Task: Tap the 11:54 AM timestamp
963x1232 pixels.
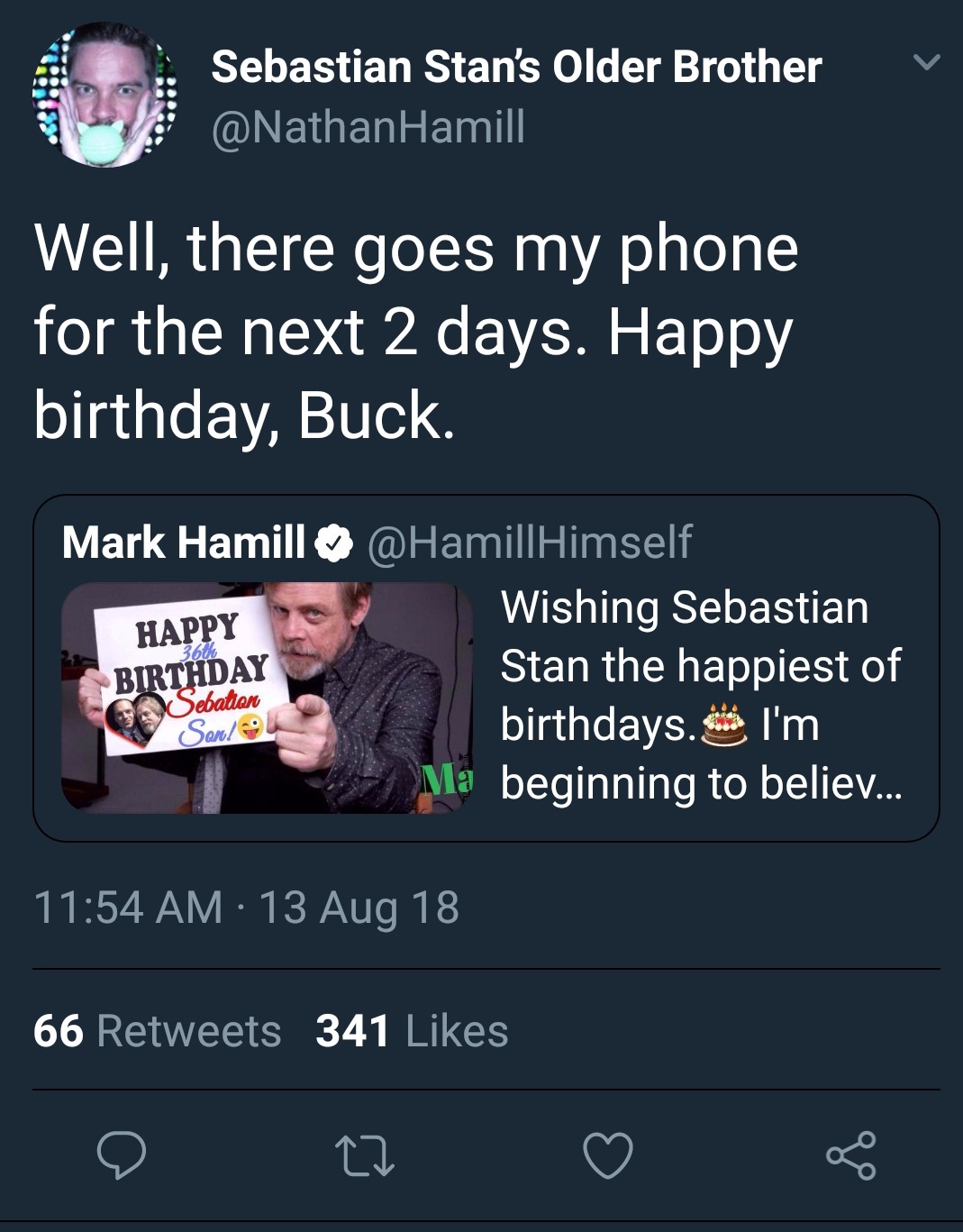Action: tap(128, 907)
